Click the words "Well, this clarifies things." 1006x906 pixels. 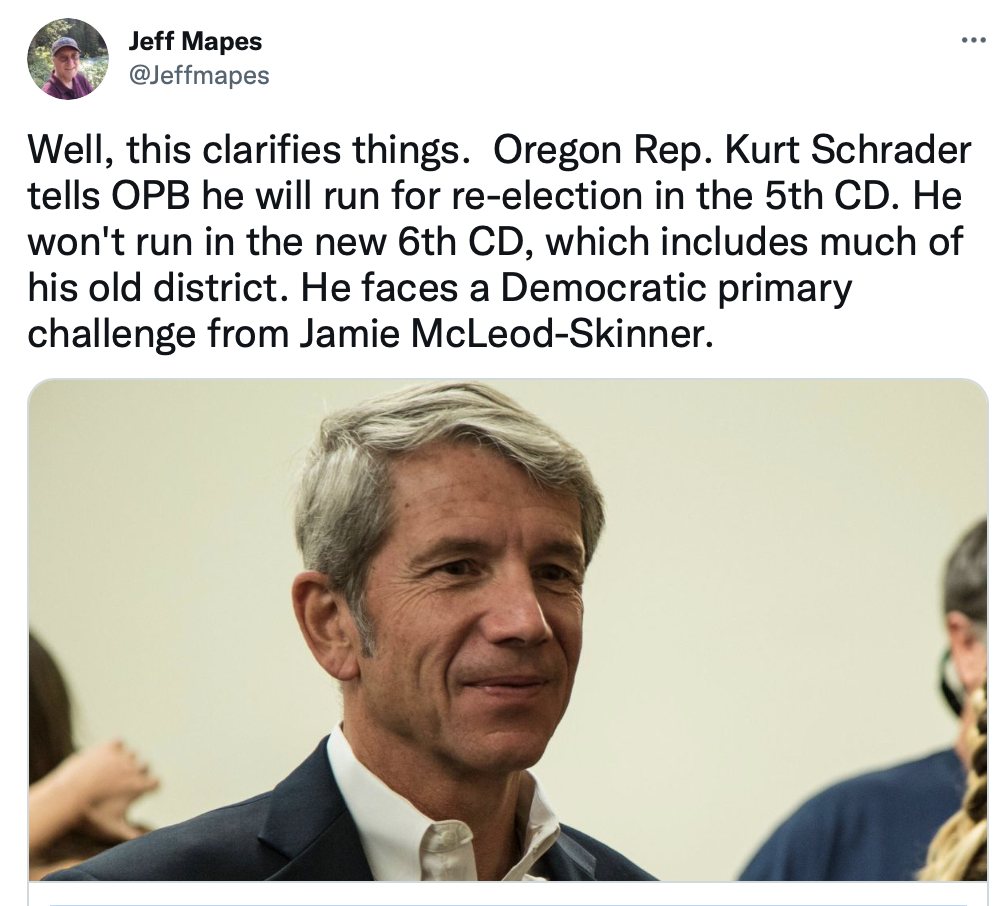click(x=248, y=150)
